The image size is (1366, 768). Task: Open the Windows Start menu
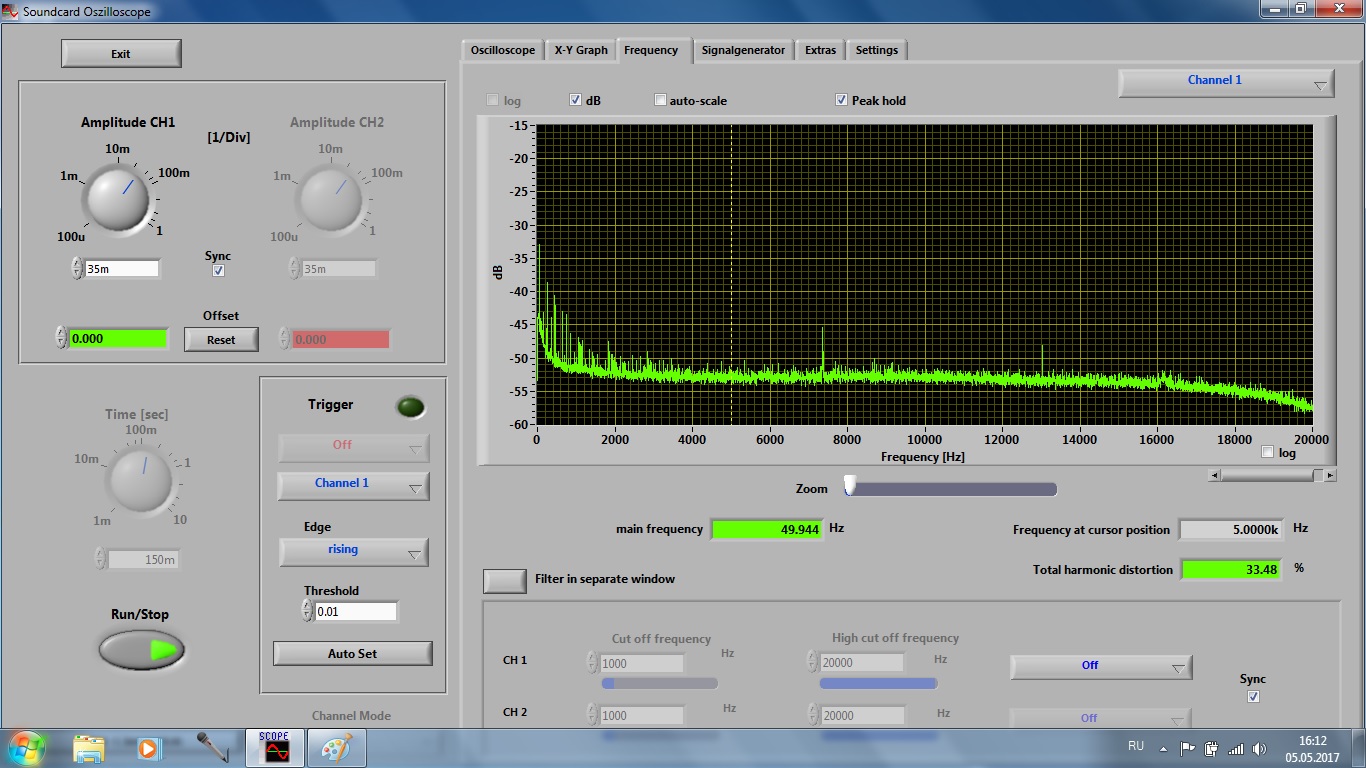coord(26,748)
